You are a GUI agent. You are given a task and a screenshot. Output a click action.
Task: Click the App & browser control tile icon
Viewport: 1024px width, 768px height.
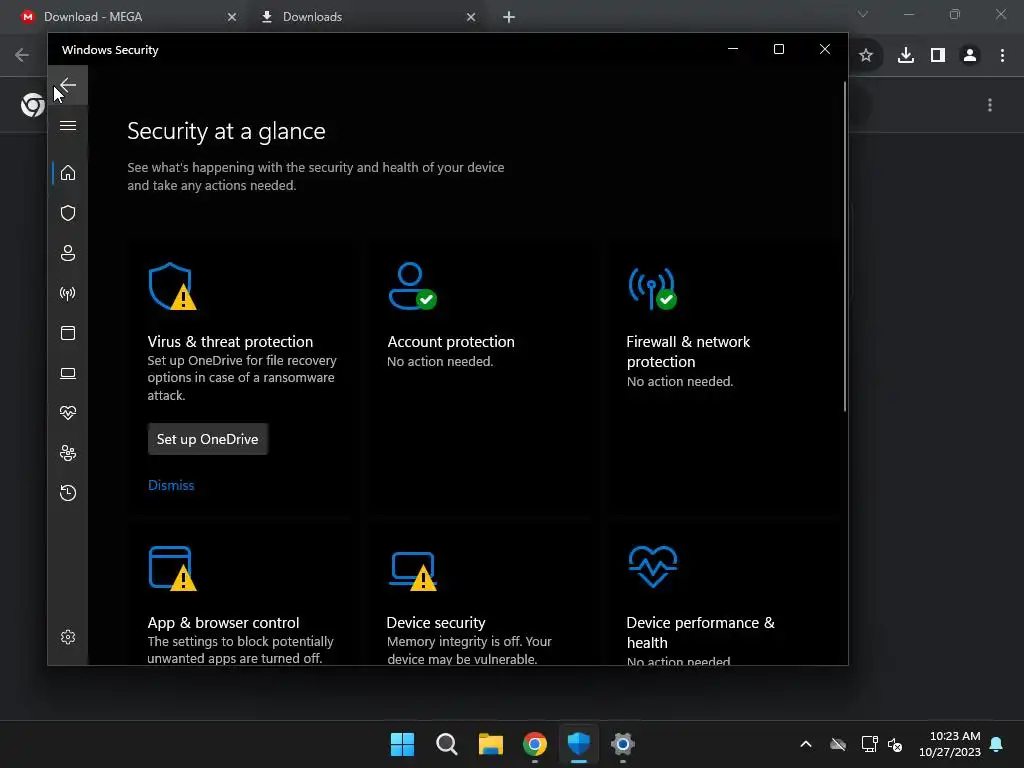tap(172, 568)
